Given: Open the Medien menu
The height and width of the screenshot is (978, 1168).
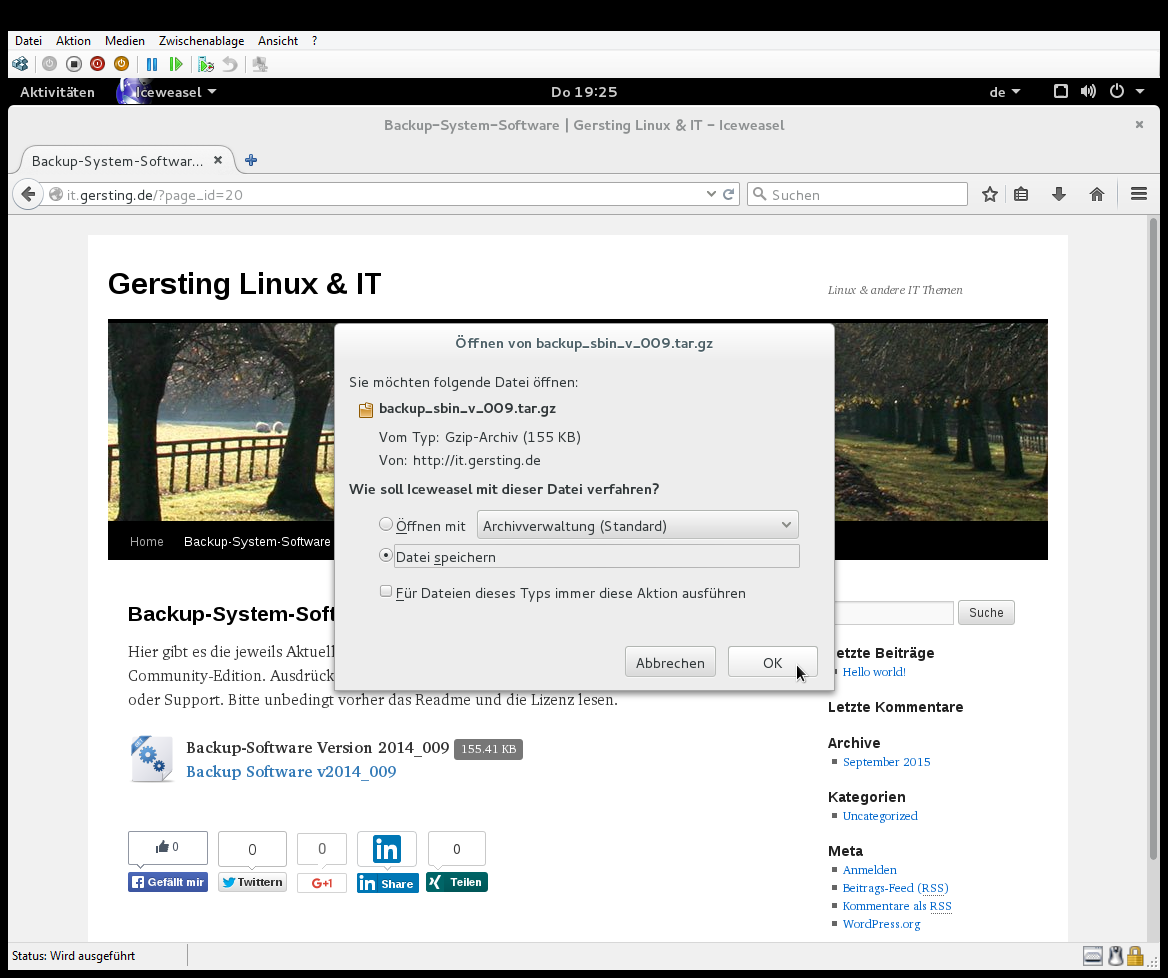Looking at the screenshot, I should point(124,41).
